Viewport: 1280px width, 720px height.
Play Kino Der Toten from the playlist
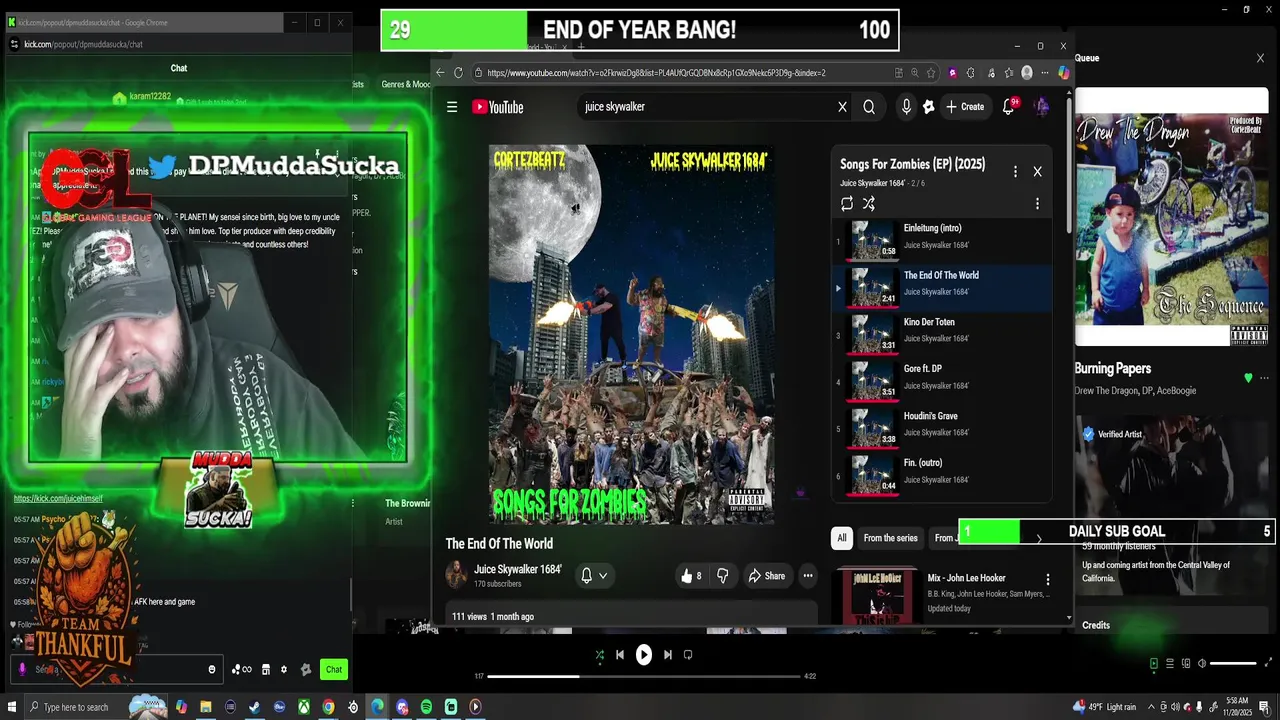pos(941,334)
